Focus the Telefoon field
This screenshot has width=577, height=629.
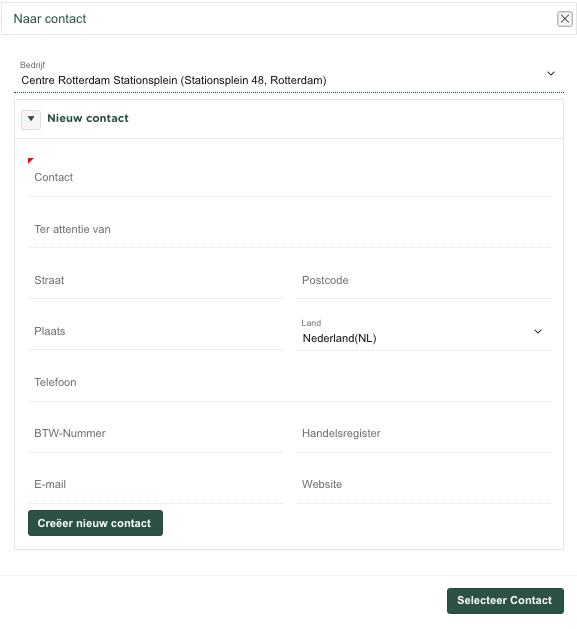point(289,382)
